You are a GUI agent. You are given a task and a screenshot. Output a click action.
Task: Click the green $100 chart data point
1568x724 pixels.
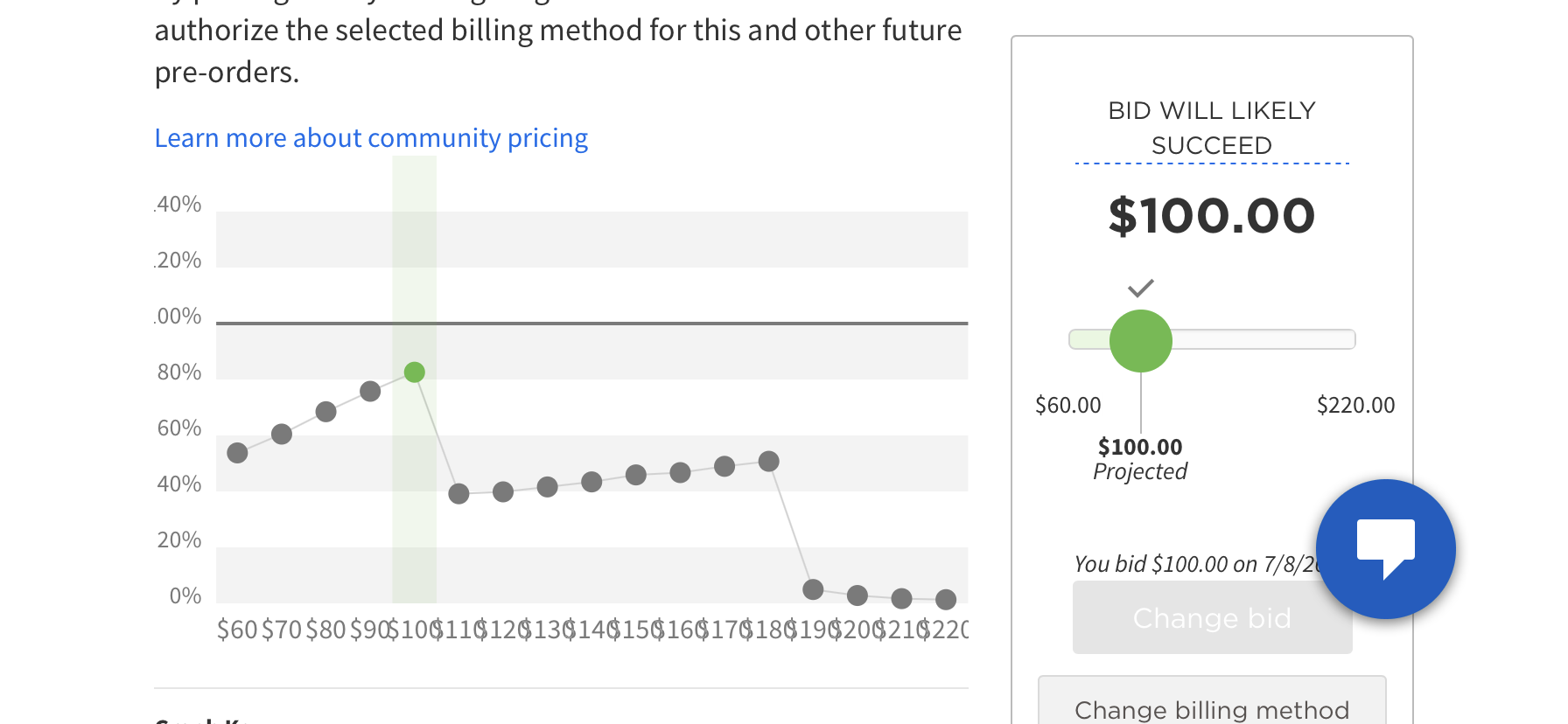pyautogui.click(x=415, y=372)
